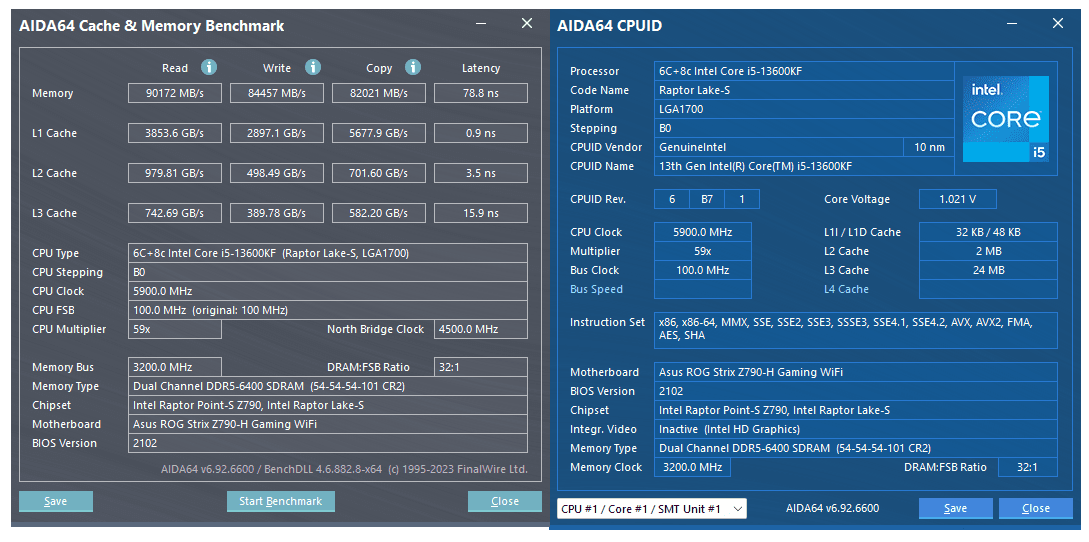Viewport: 1089px width, 542px height.
Task: Click the info icon next to Write
Action: (x=313, y=67)
